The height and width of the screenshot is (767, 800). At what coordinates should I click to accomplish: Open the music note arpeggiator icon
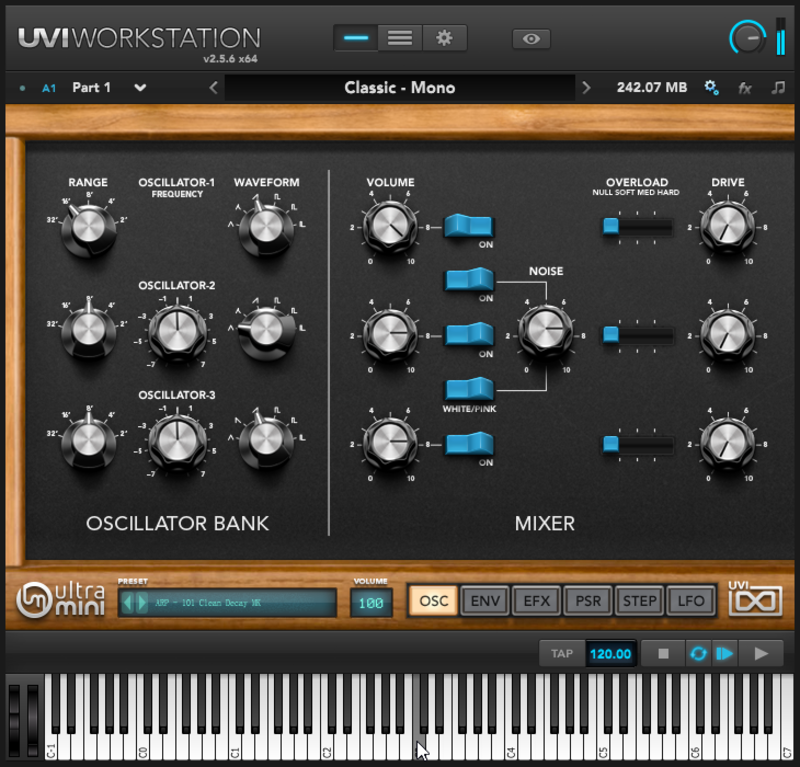pos(778,88)
